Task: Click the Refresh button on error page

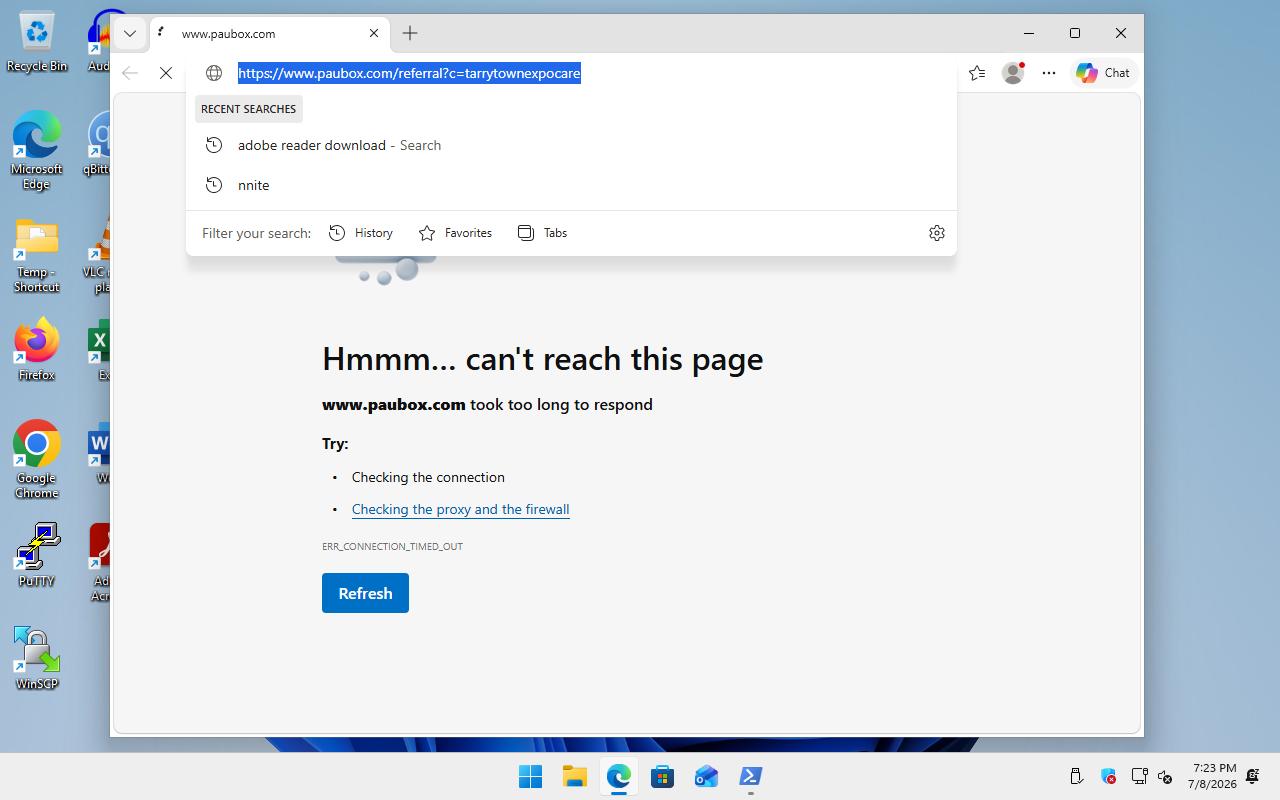Action: pyautogui.click(x=365, y=593)
